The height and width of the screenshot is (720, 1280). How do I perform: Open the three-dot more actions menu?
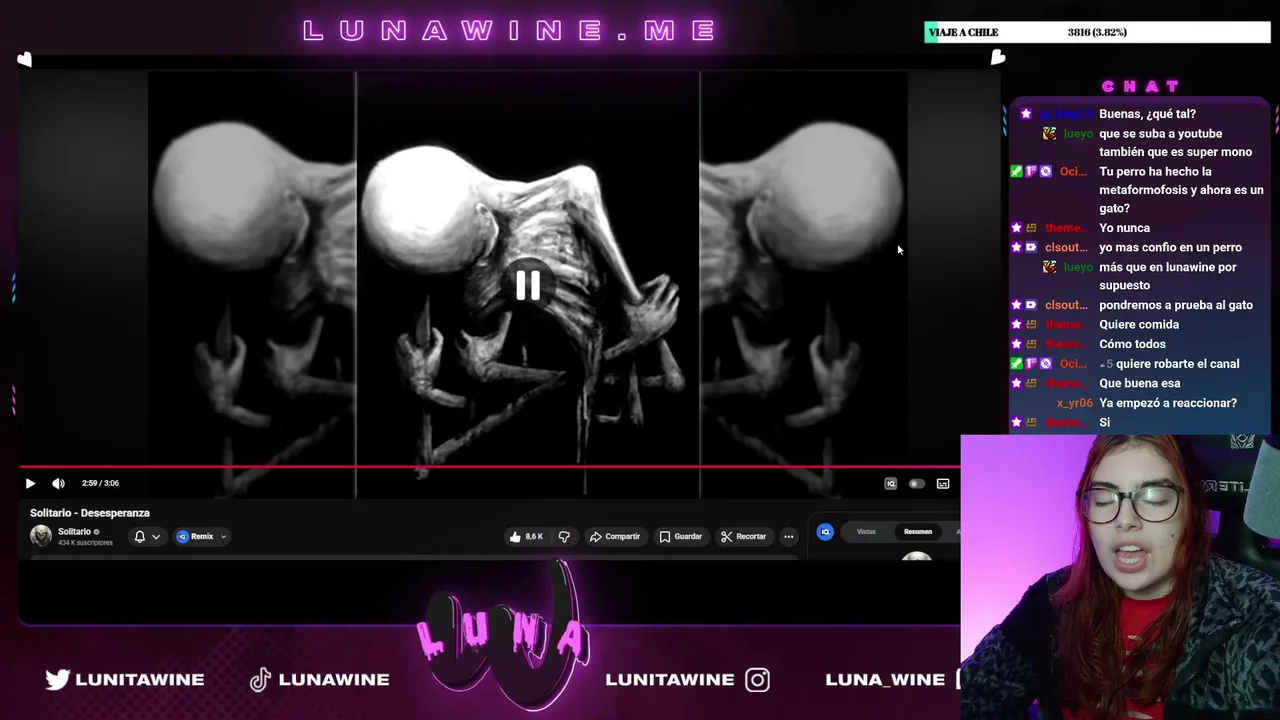coord(789,537)
